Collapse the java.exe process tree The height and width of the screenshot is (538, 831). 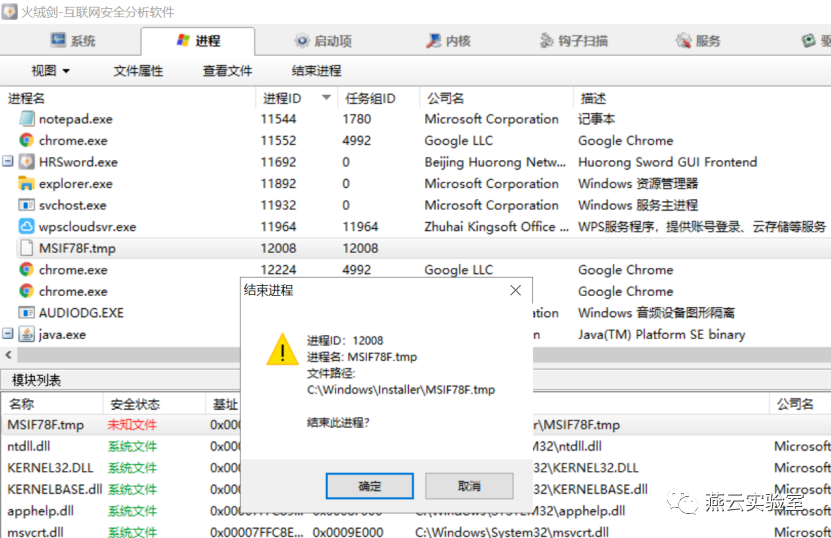(x=7, y=333)
